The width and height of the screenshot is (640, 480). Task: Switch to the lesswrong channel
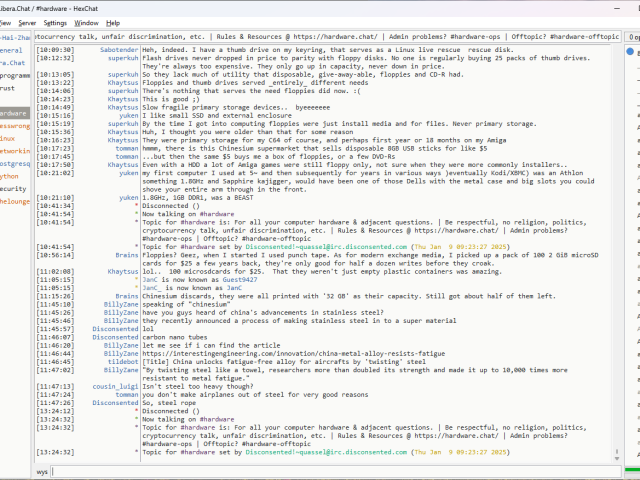(x=14, y=126)
